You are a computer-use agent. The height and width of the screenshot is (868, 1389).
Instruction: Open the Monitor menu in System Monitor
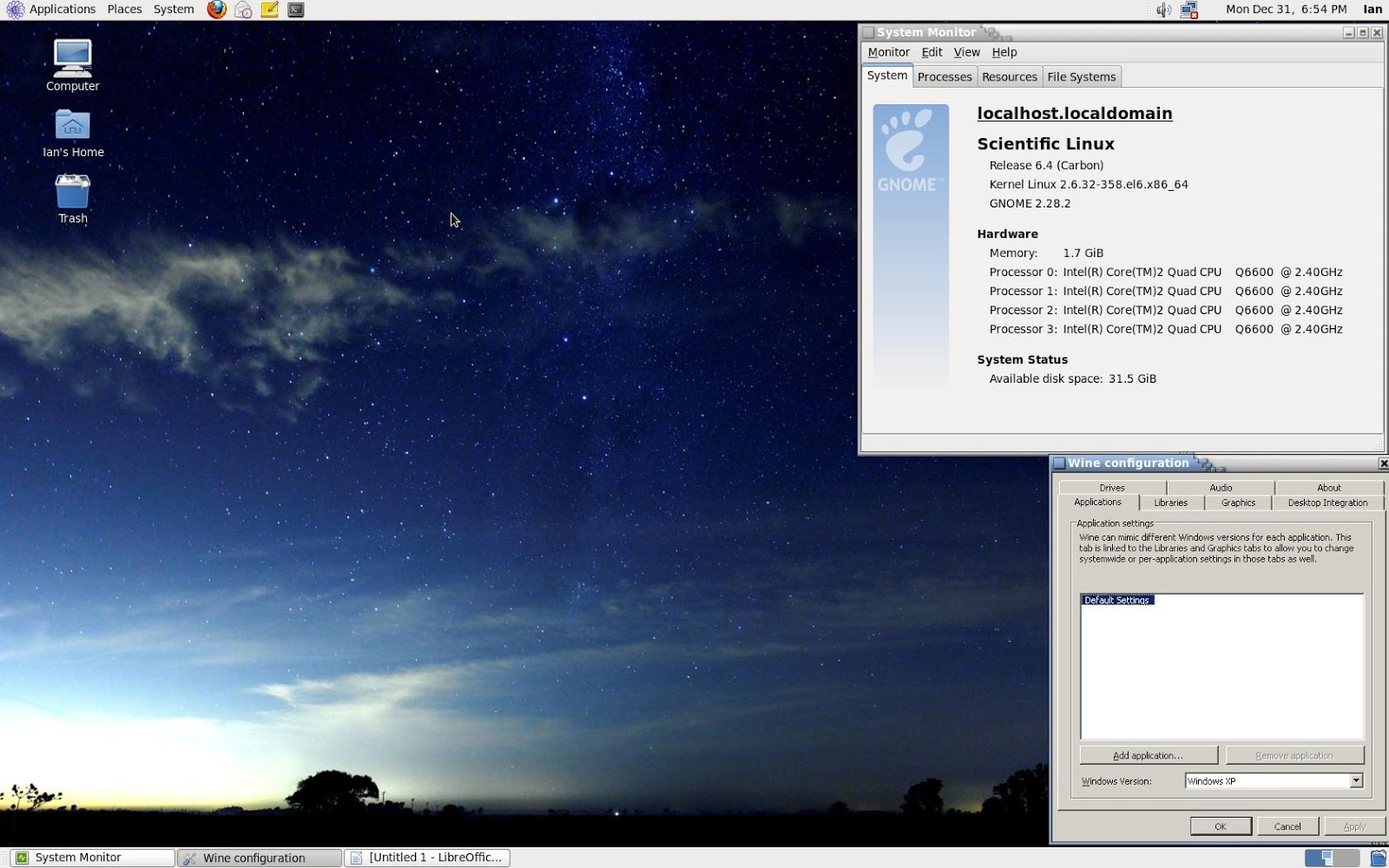point(889,52)
